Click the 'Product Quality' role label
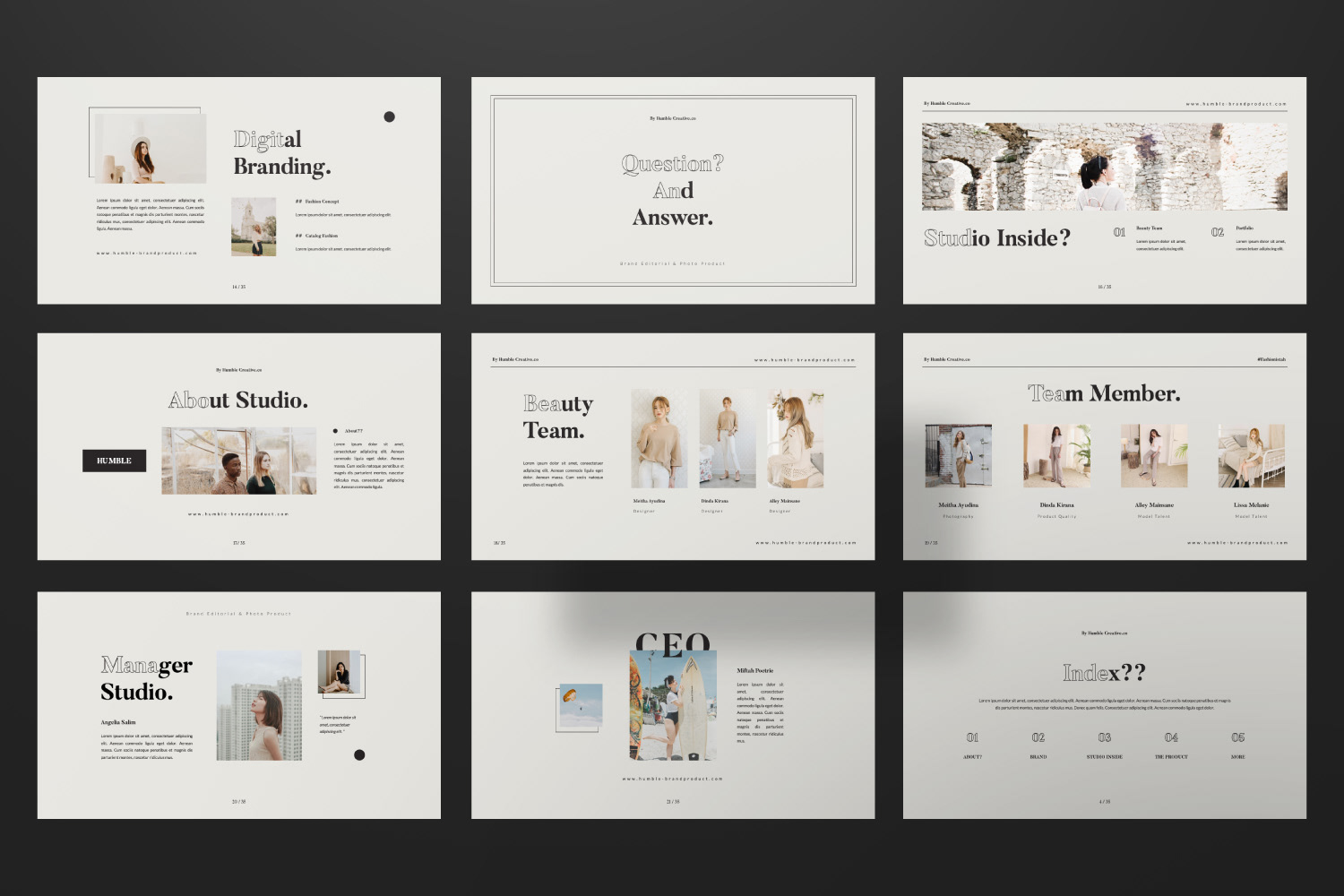Image resolution: width=1344 pixels, height=896 pixels. (1057, 516)
